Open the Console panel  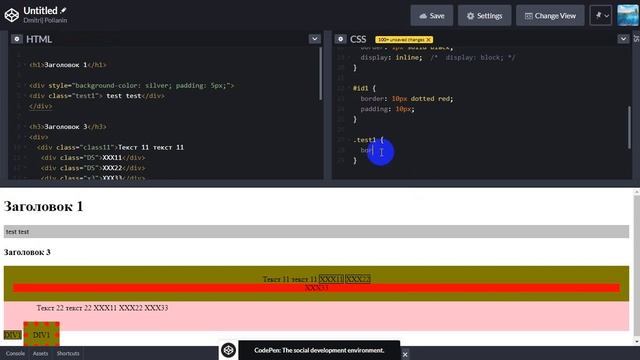[x=15, y=353]
